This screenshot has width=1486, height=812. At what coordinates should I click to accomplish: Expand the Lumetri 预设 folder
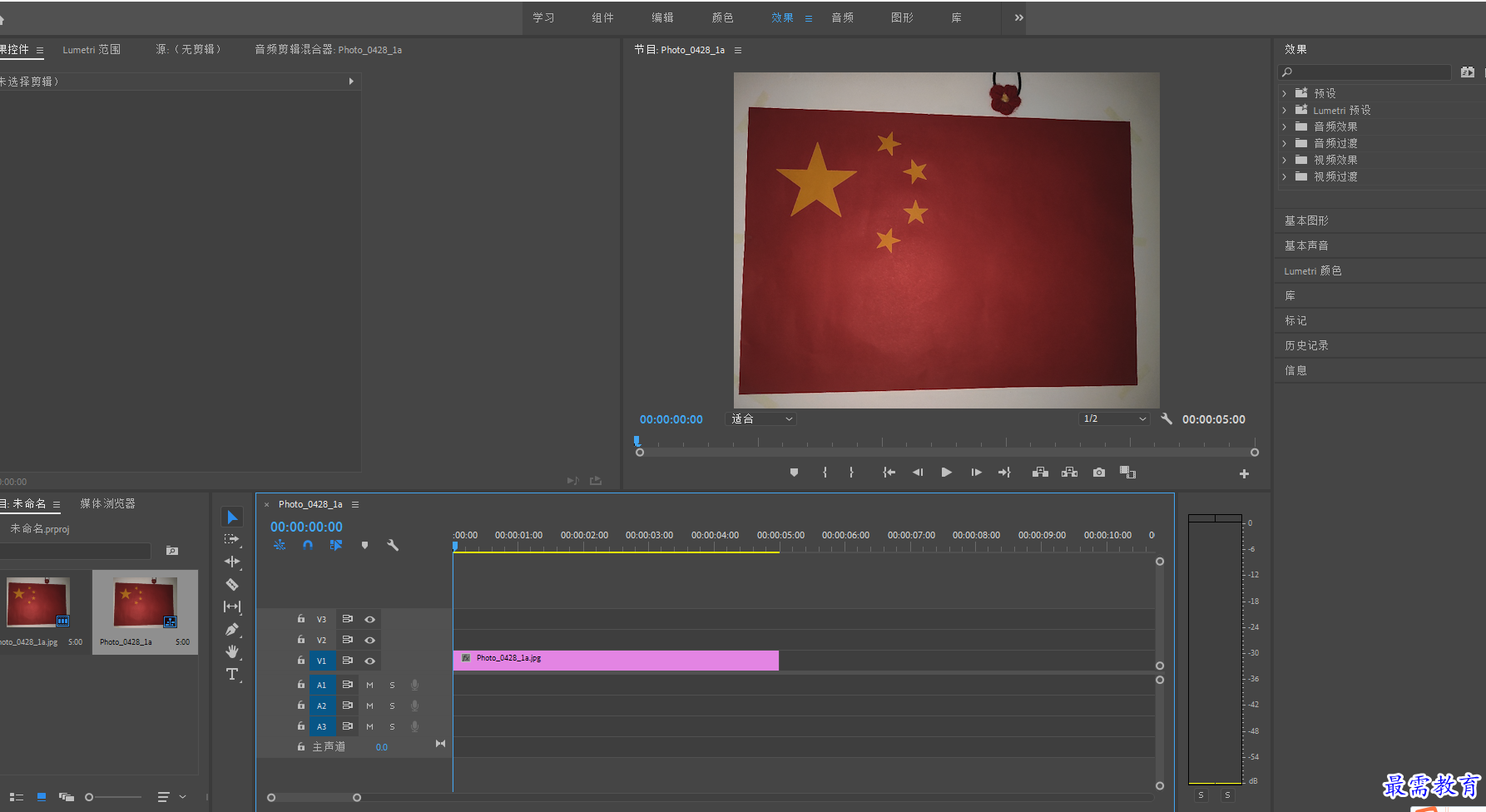tap(1285, 110)
